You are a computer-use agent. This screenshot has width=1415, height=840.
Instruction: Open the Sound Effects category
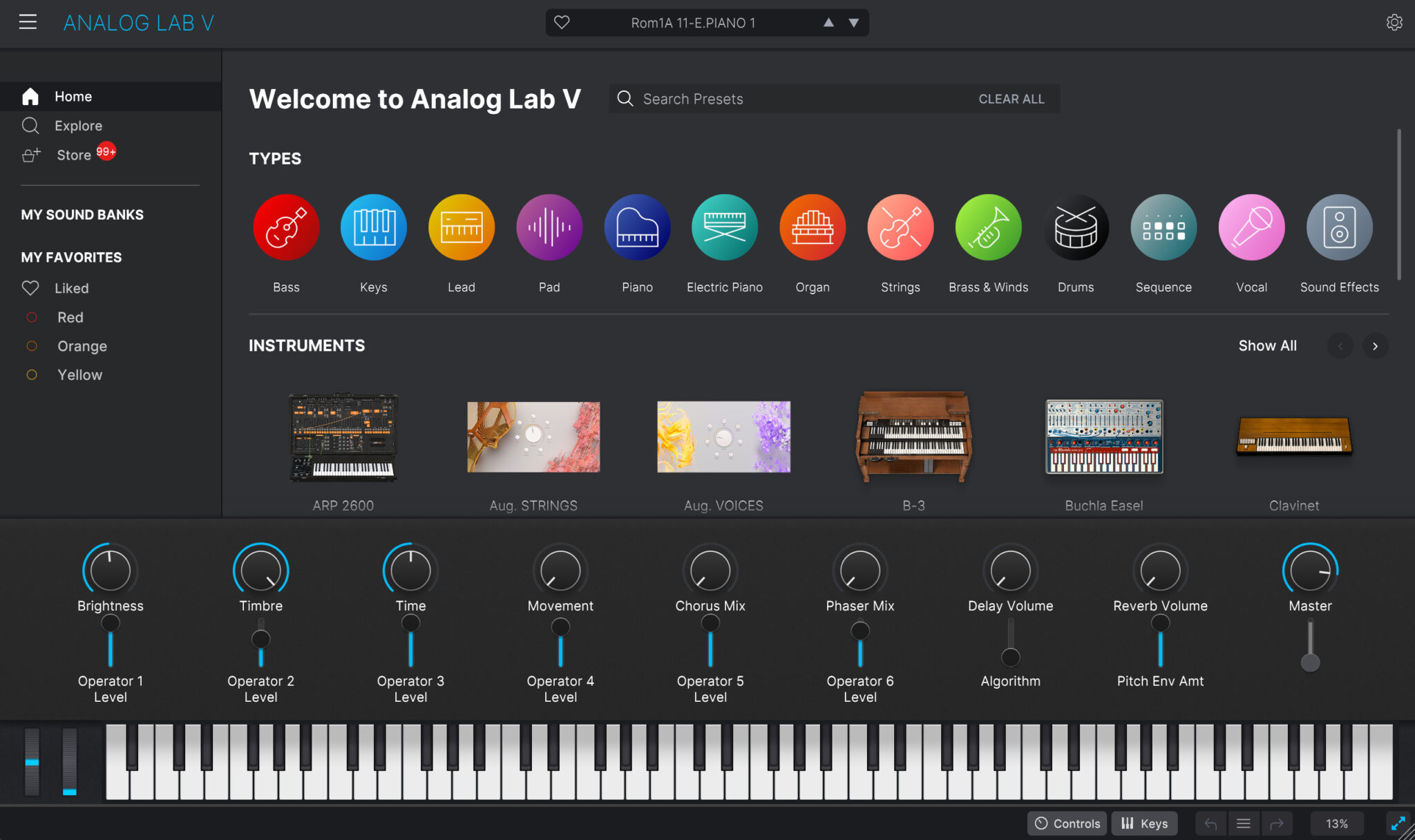click(x=1338, y=227)
